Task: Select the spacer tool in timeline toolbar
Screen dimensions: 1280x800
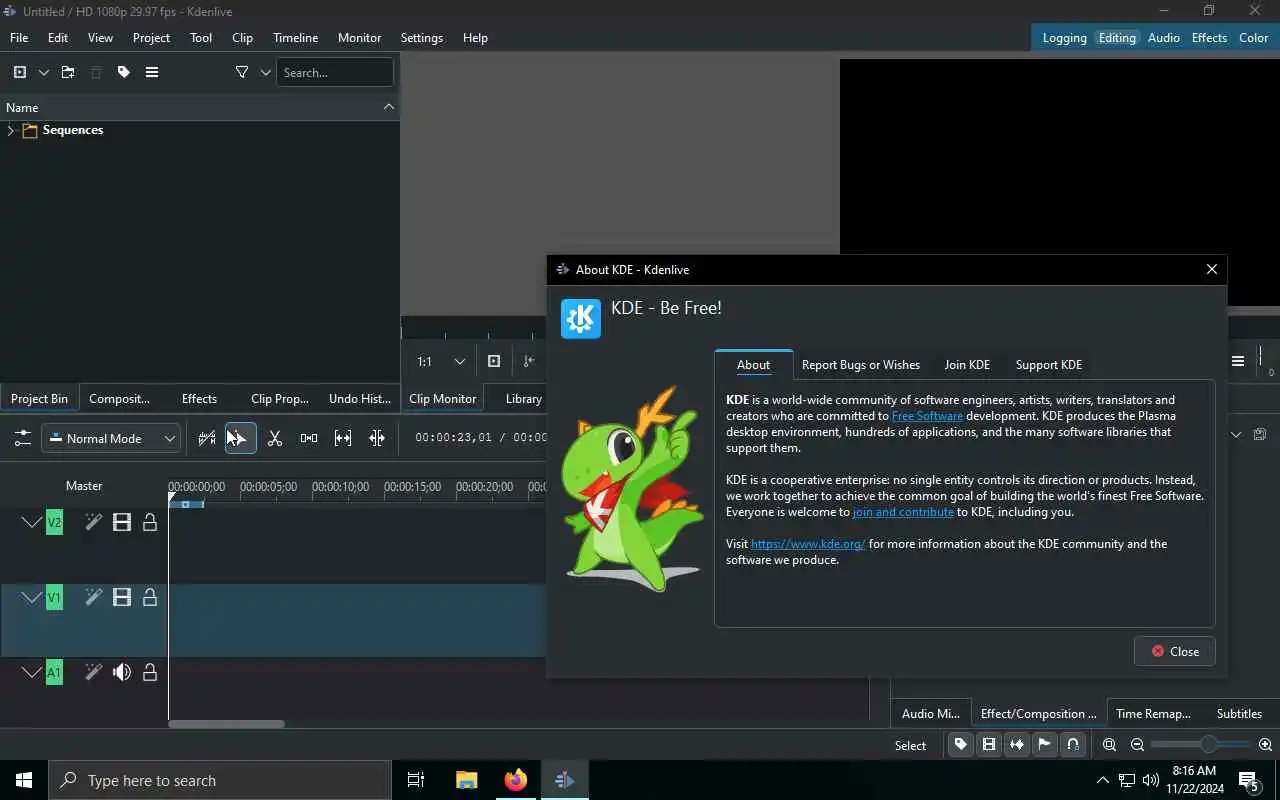Action: 309,438
